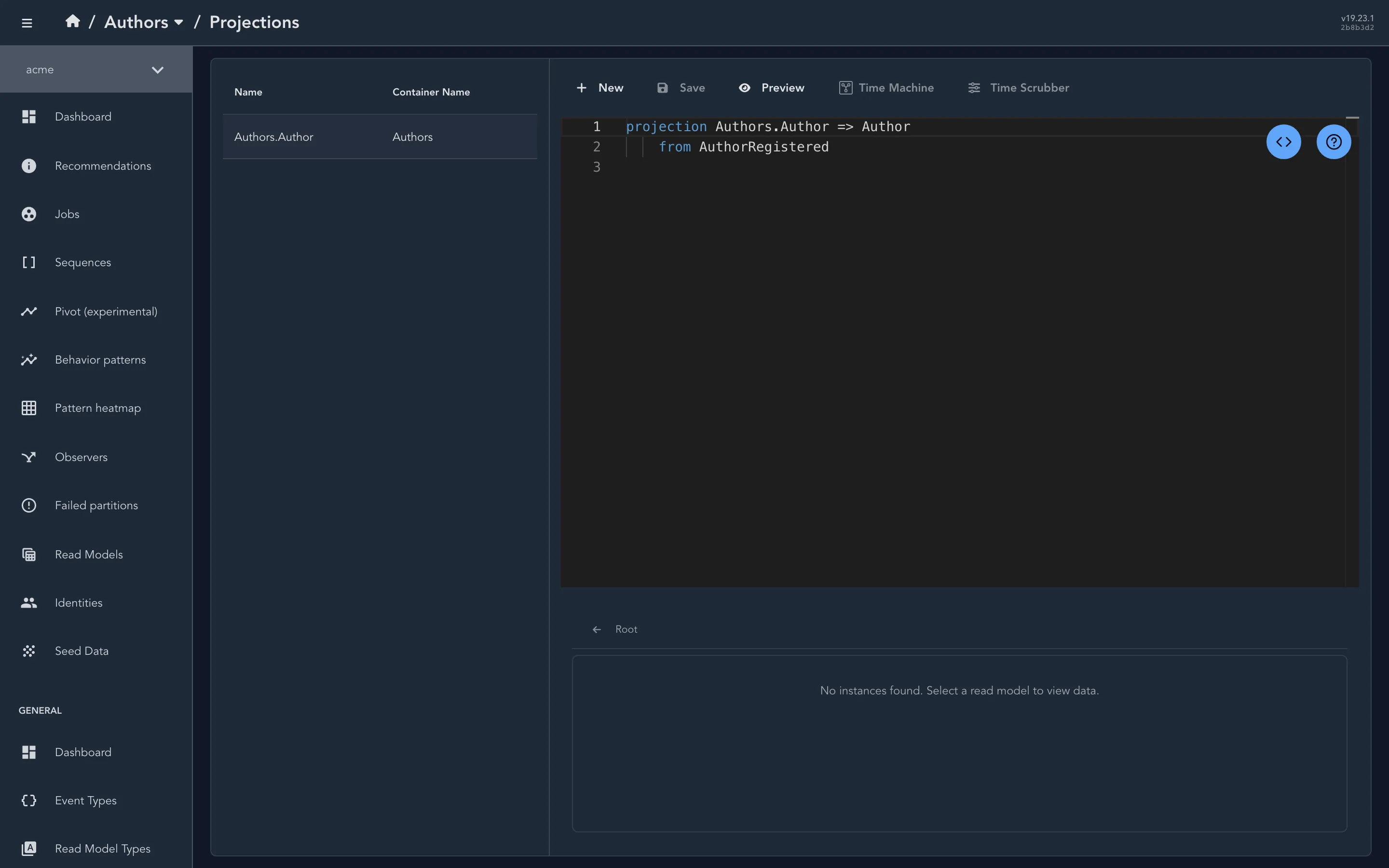Click the Sequences brackets icon
The height and width of the screenshot is (868, 1389).
[29, 262]
